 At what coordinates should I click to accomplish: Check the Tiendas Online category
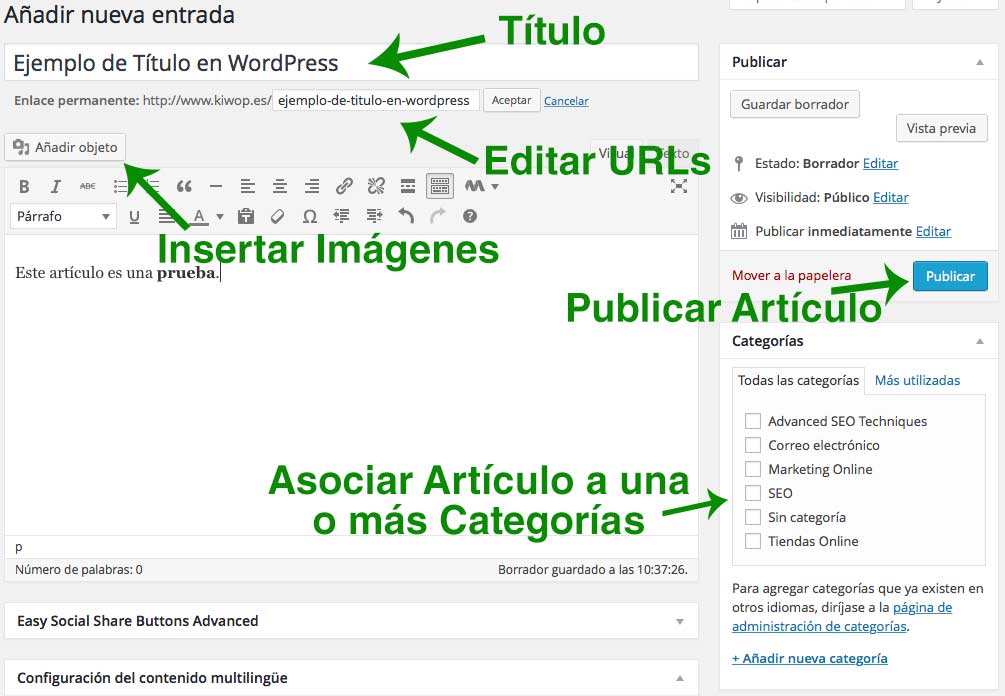click(752, 541)
